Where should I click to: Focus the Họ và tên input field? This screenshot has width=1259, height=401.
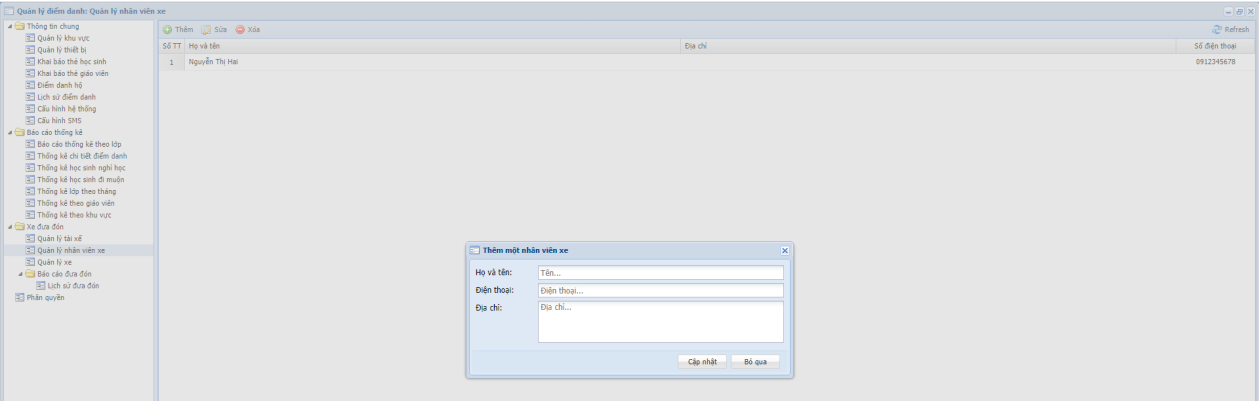(x=660, y=273)
